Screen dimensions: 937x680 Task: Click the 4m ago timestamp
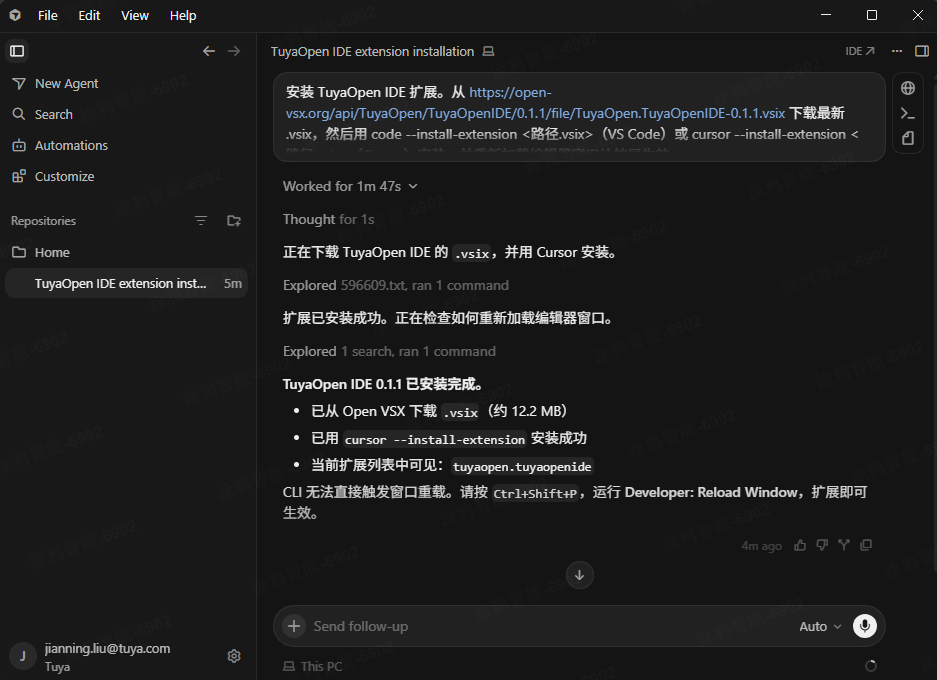point(761,546)
